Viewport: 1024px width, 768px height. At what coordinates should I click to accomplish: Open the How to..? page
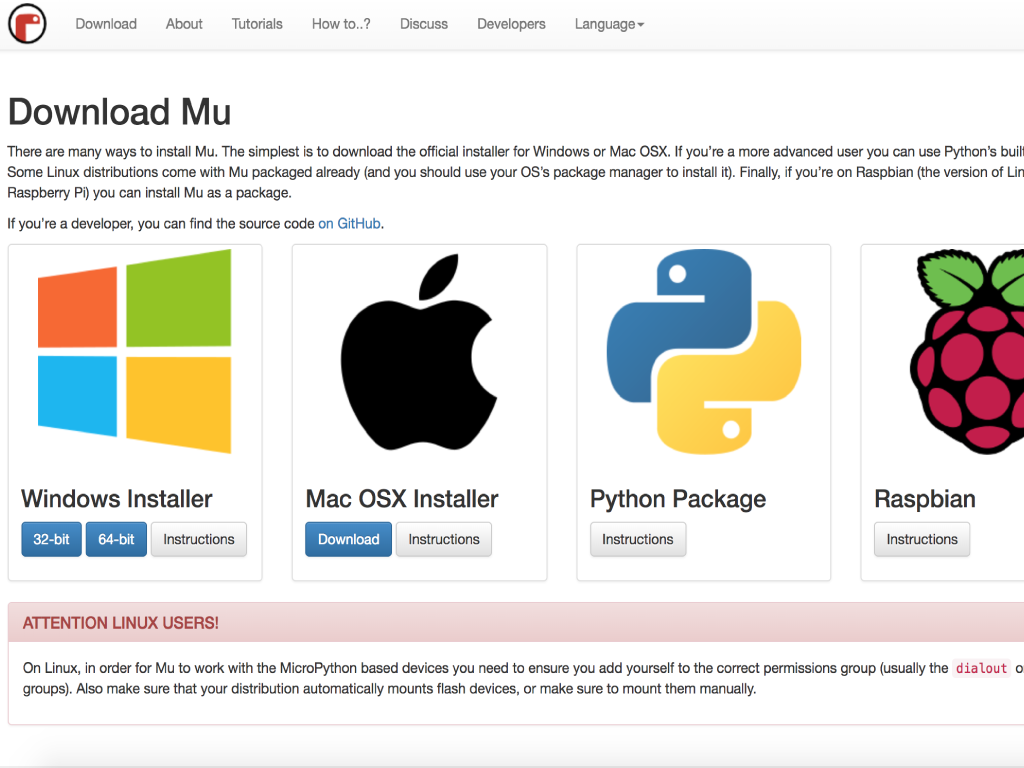click(x=341, y=24)
